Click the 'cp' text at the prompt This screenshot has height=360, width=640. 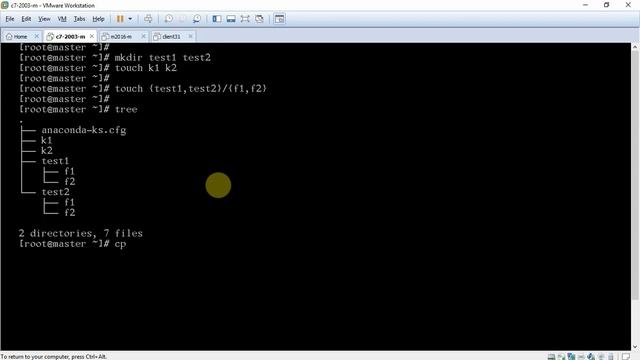click(x=120, y=244)
